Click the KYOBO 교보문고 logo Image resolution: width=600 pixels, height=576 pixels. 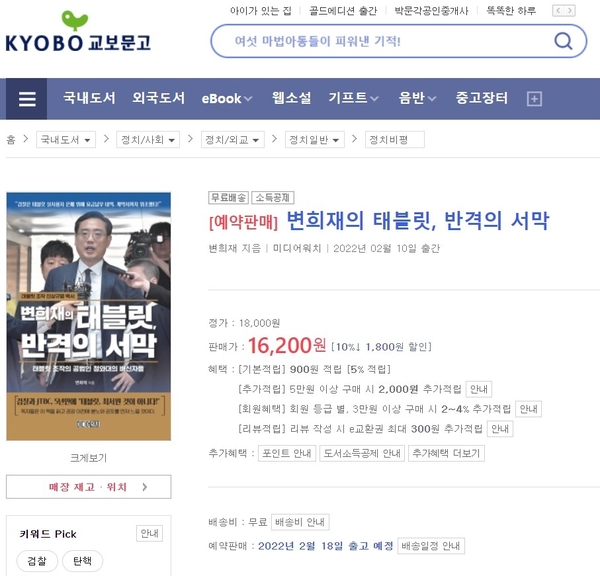tap(78, 31)
